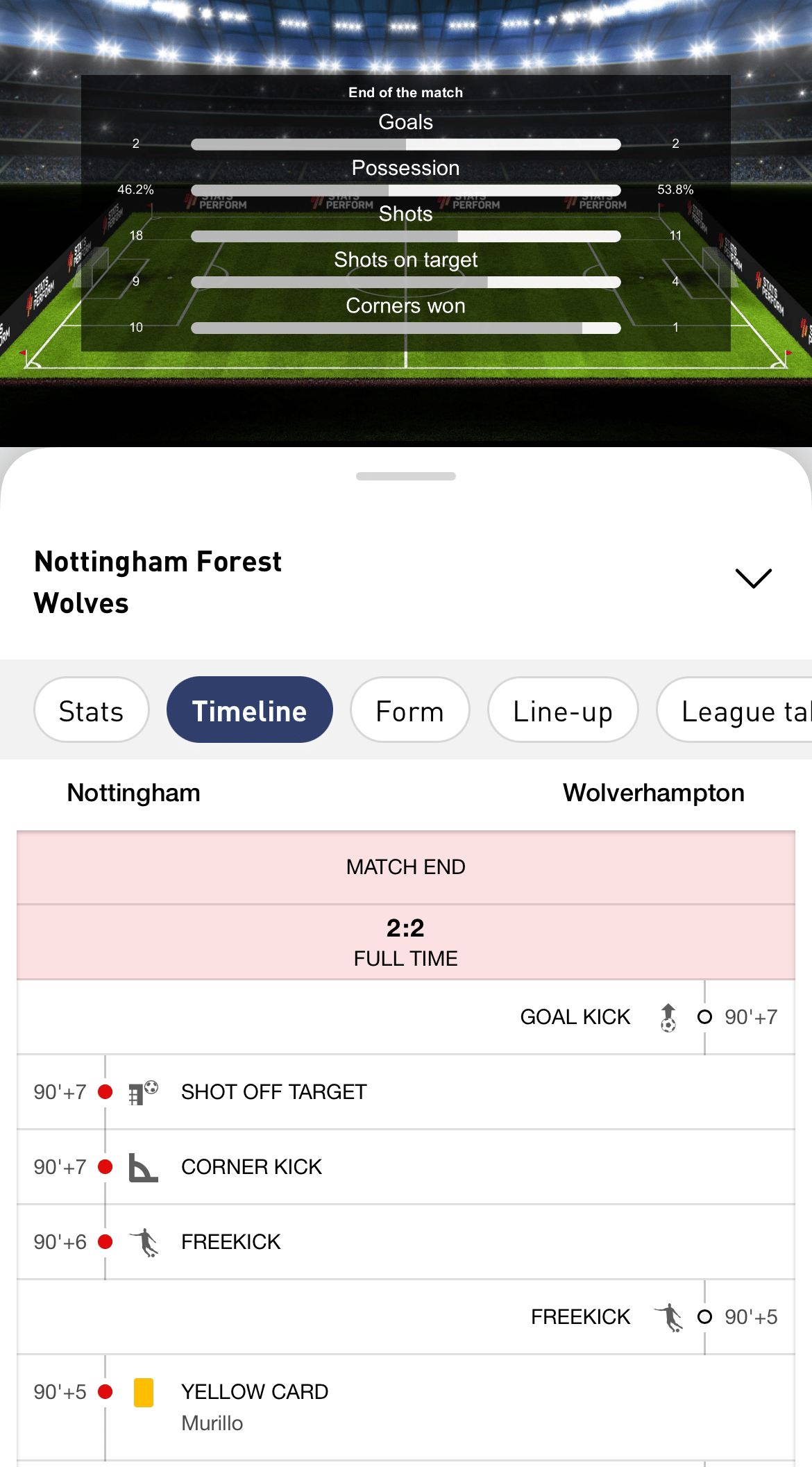Show the League table tab
Viewport: 812px width, 1467px height.
click(734, 710)
